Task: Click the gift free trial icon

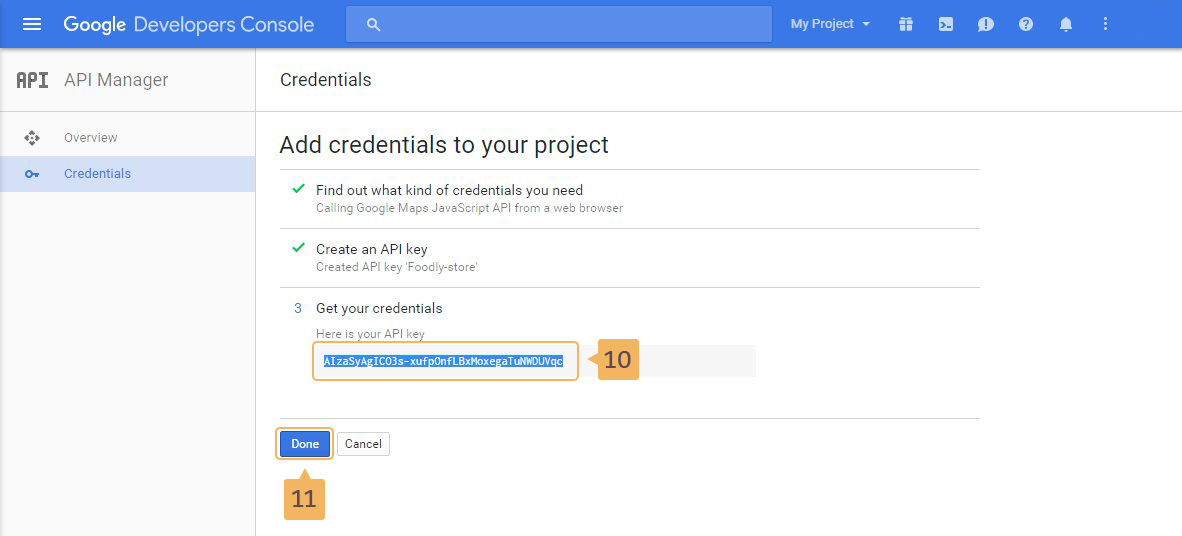Action: point(906,24)
